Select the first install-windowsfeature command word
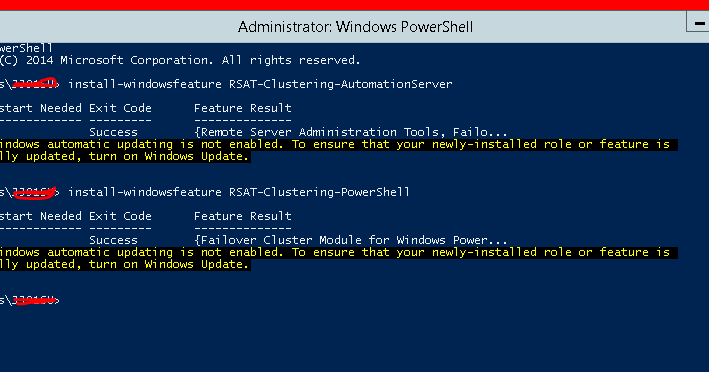The width and height of the screenshot is (709, 372). [145, 84]
